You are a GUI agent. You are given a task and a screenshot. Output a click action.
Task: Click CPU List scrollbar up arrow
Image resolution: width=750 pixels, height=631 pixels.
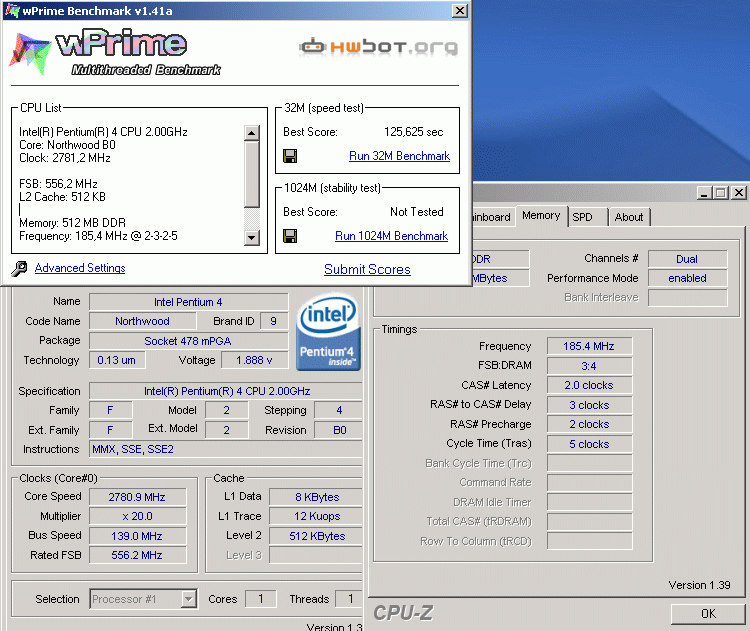(x=252, y=133)
